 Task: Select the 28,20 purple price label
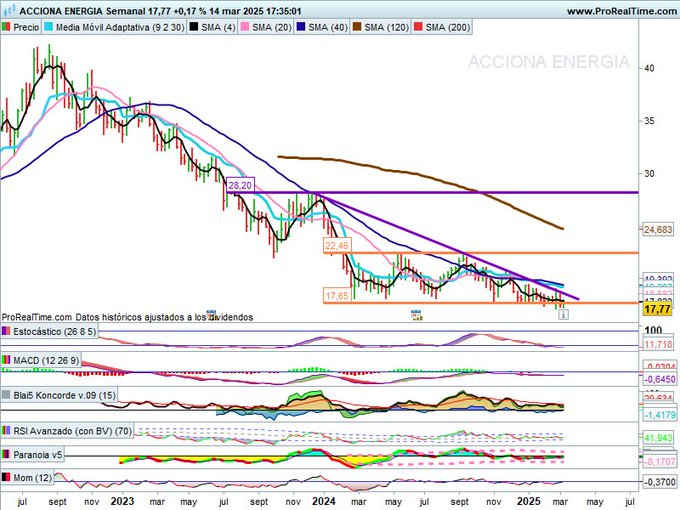(240, 185)
